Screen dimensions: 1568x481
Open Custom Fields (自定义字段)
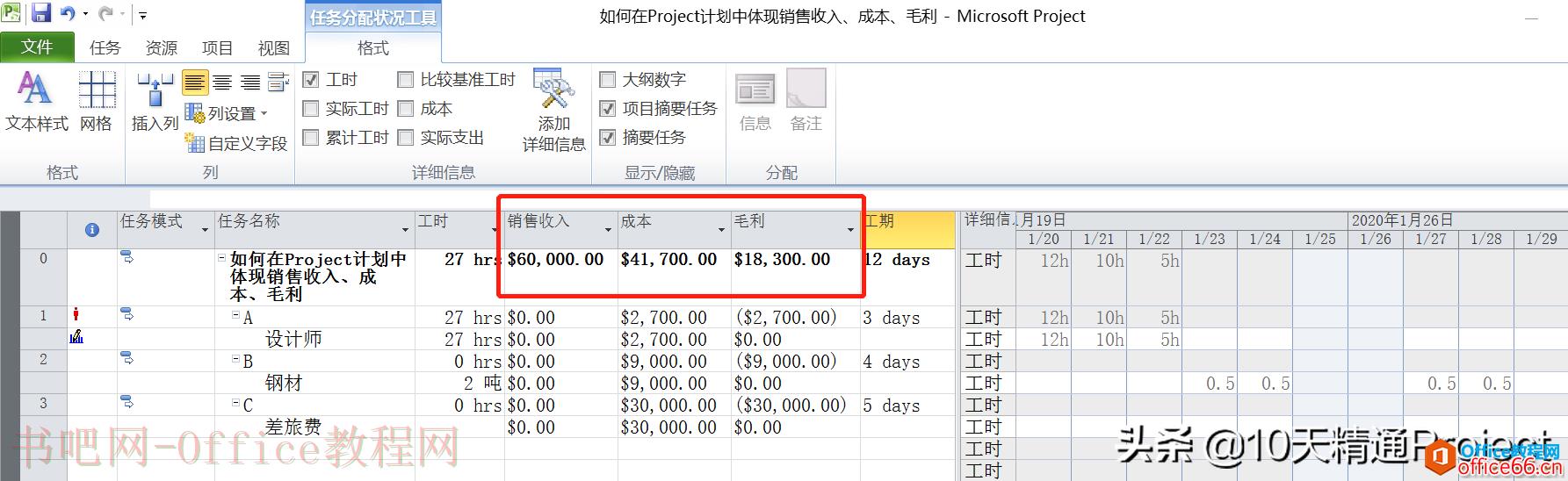(x=236, y=143)
